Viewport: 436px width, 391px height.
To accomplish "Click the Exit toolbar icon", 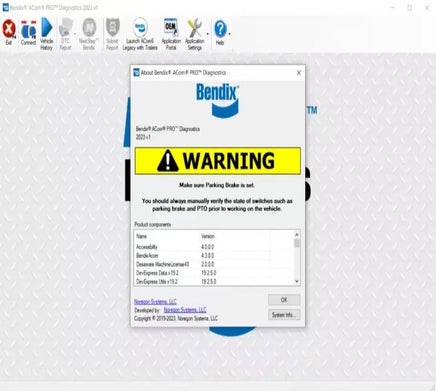I will pos(9,32).
